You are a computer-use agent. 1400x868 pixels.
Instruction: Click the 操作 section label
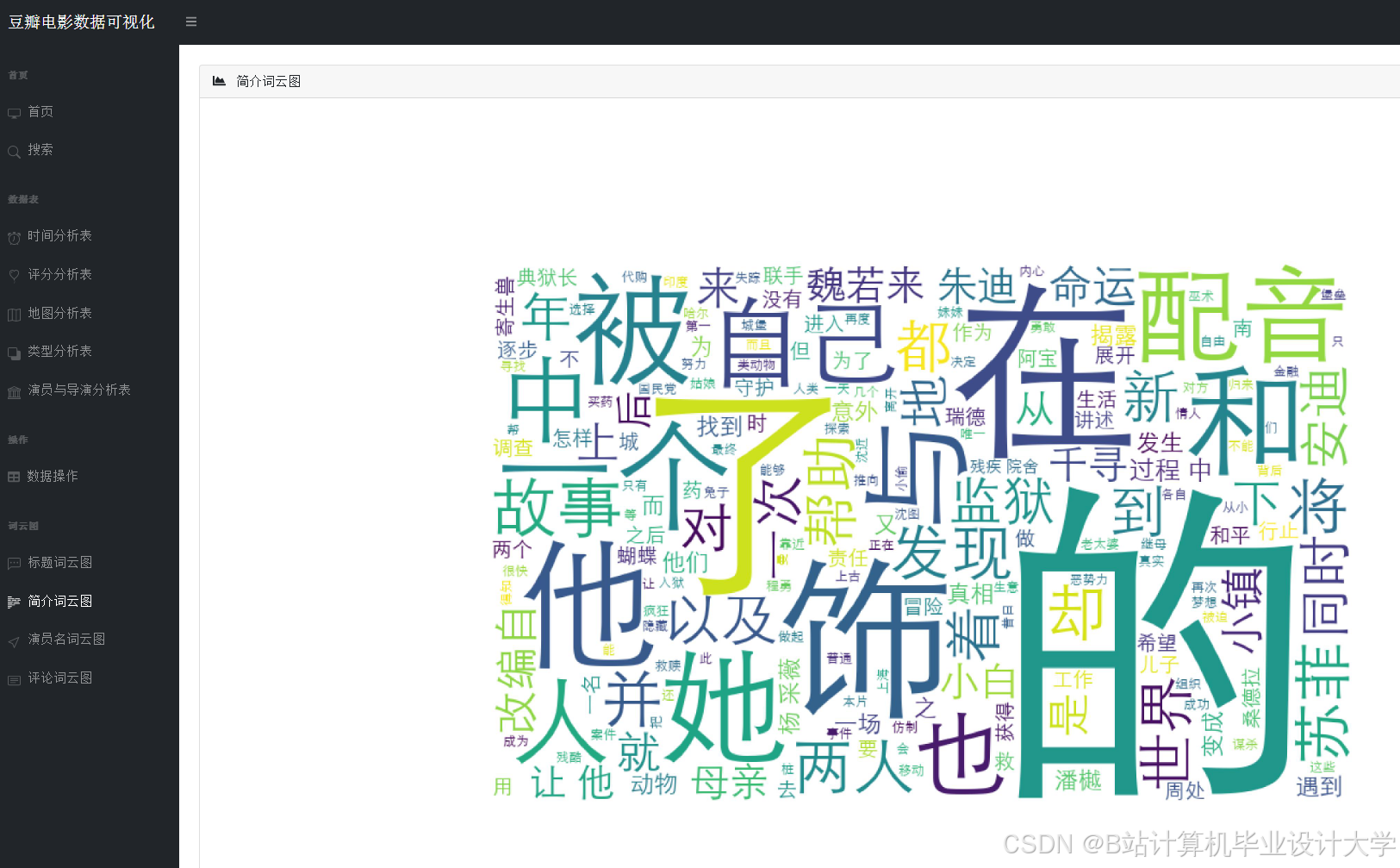tap(18, 440)
